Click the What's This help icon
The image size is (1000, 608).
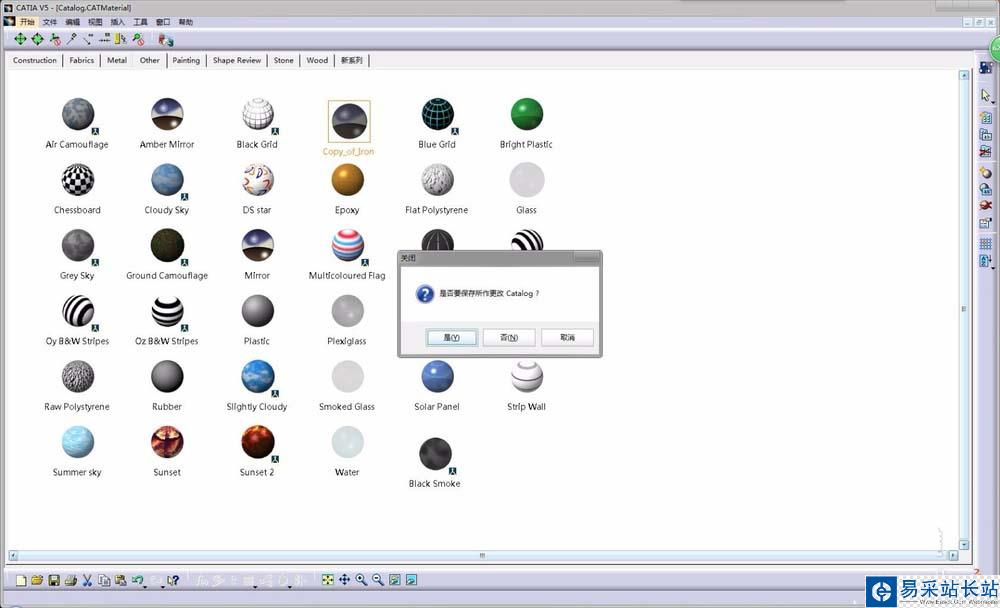click(173, 580)
